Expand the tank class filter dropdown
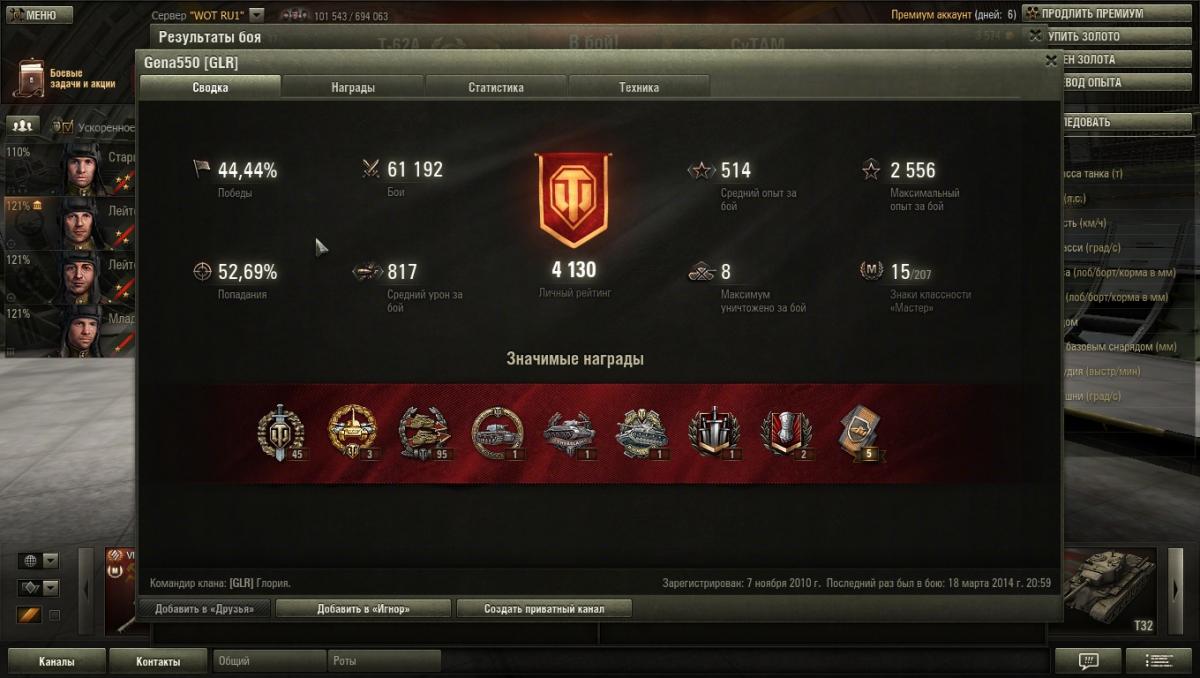The width and height of the screenshot is (1200, 678). coord(38,588)
